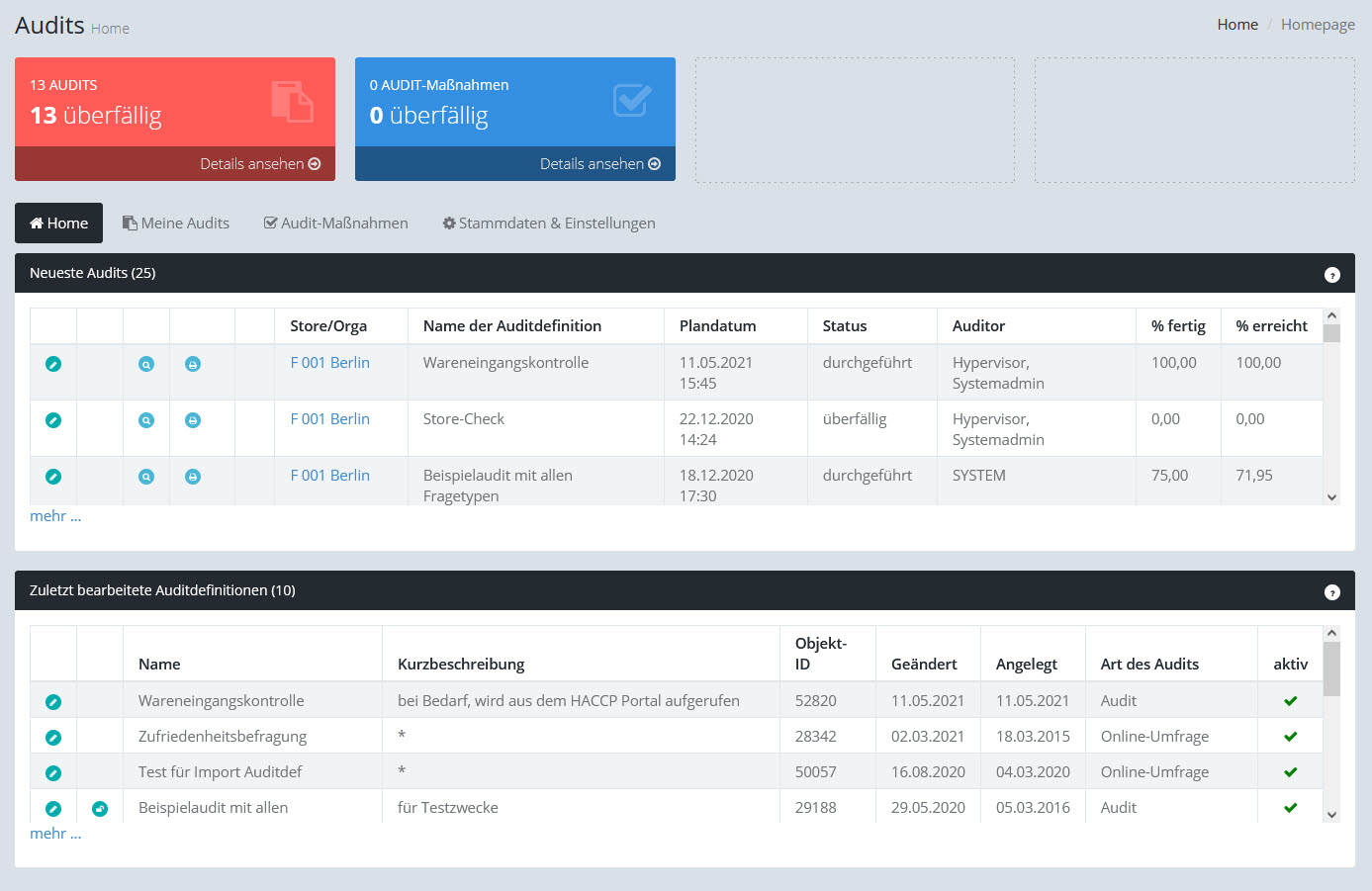Click the aktiv checkmark for Test für Import Auditdef
The image size is (1372, 891).
[1290, 772]
